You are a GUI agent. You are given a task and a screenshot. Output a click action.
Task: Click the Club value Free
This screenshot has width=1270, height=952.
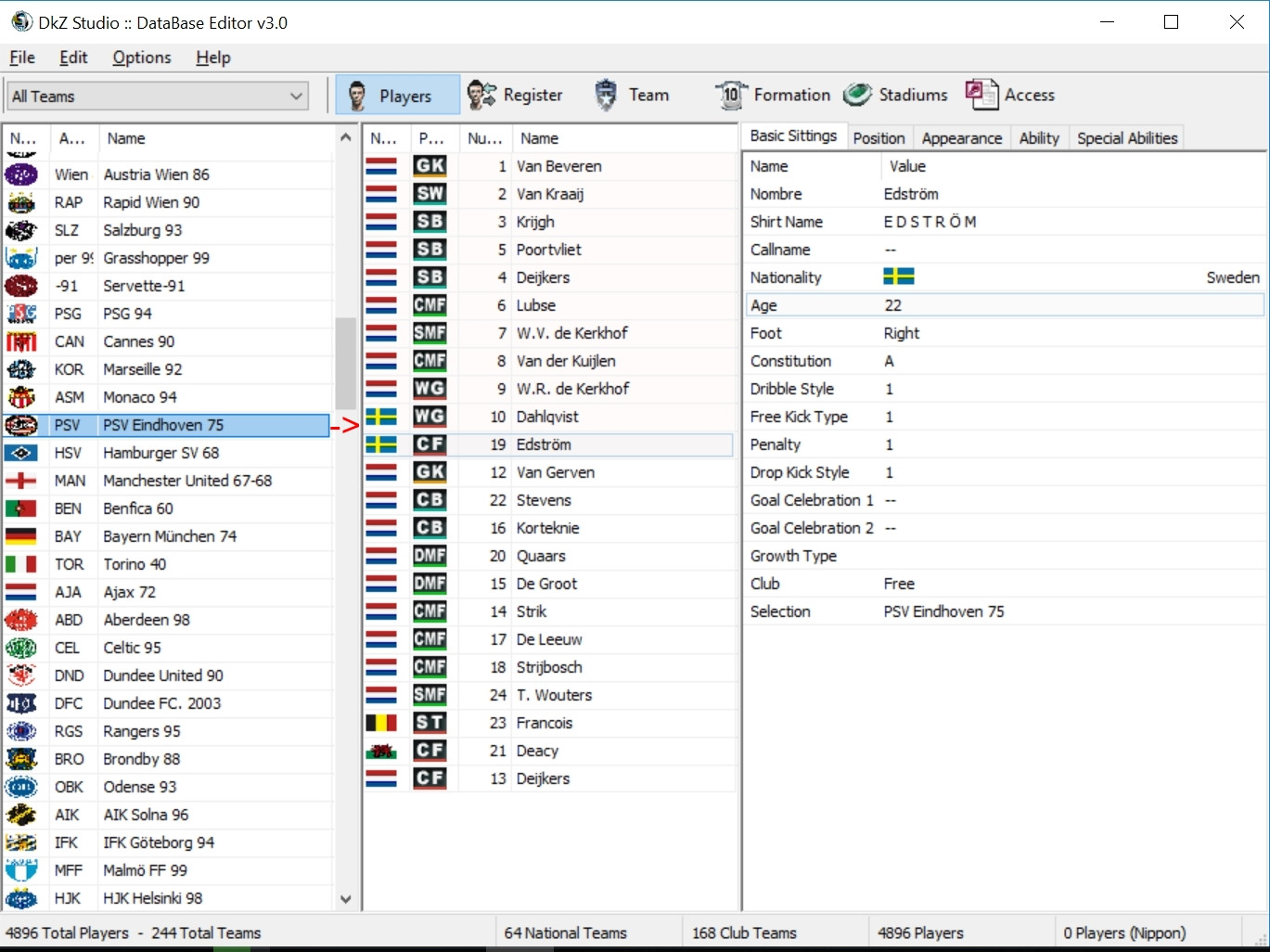899,584
